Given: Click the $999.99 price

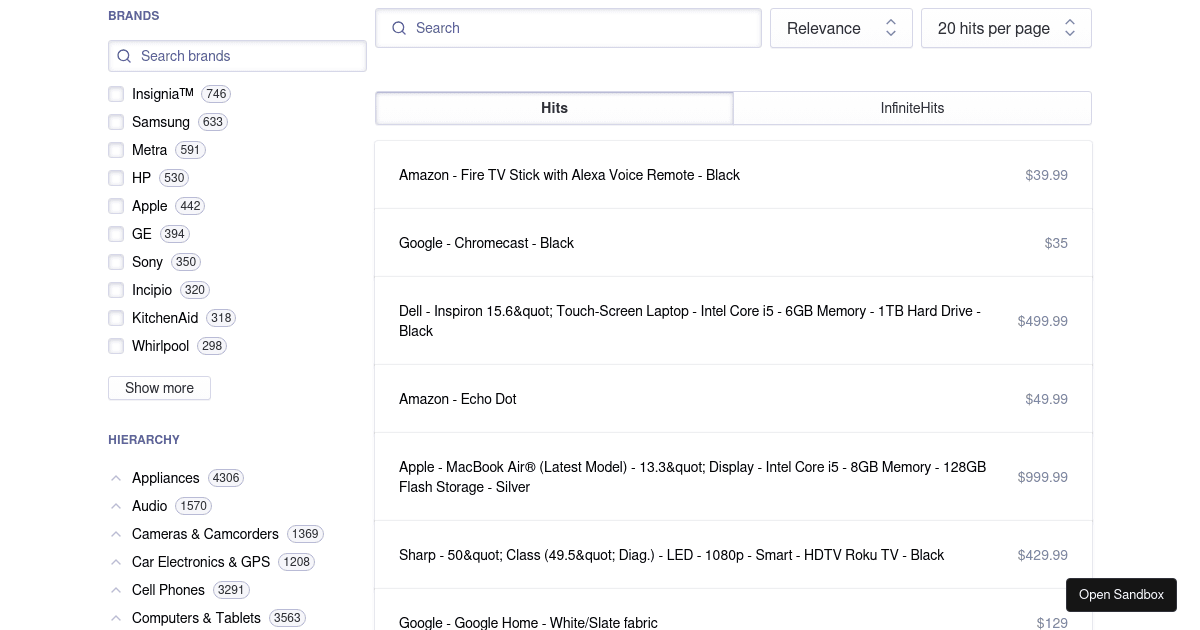Looking at the screenshot, I should pyautogui.click(x=1043, y=477).
